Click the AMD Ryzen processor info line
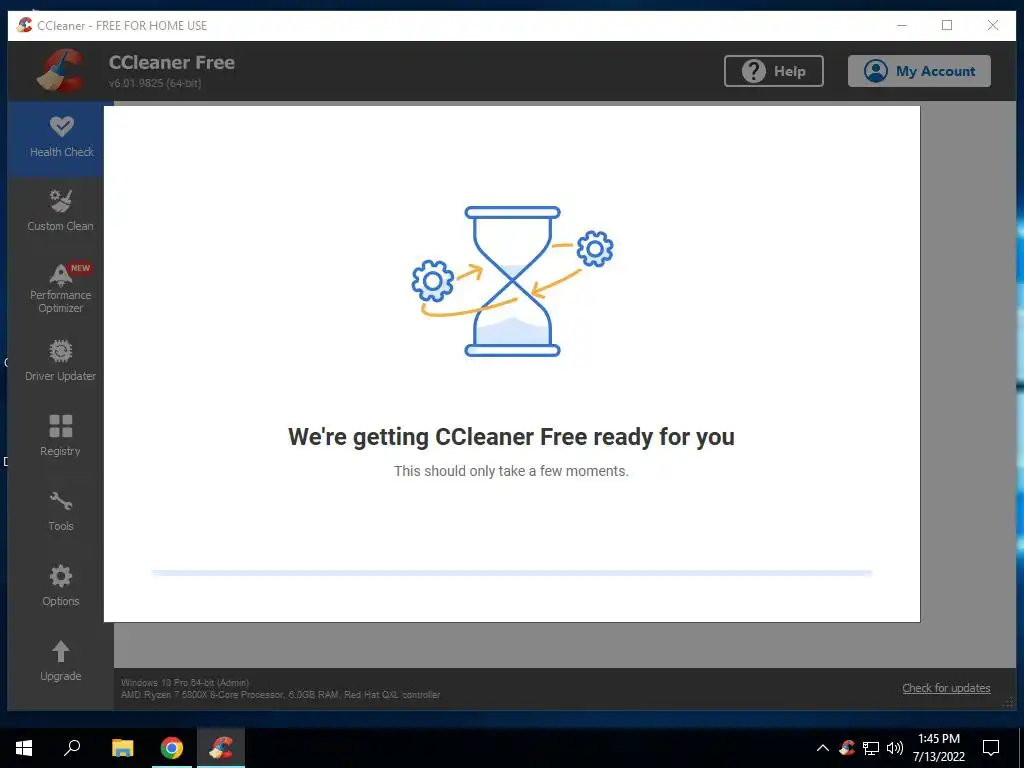 (x=280, y=695)
